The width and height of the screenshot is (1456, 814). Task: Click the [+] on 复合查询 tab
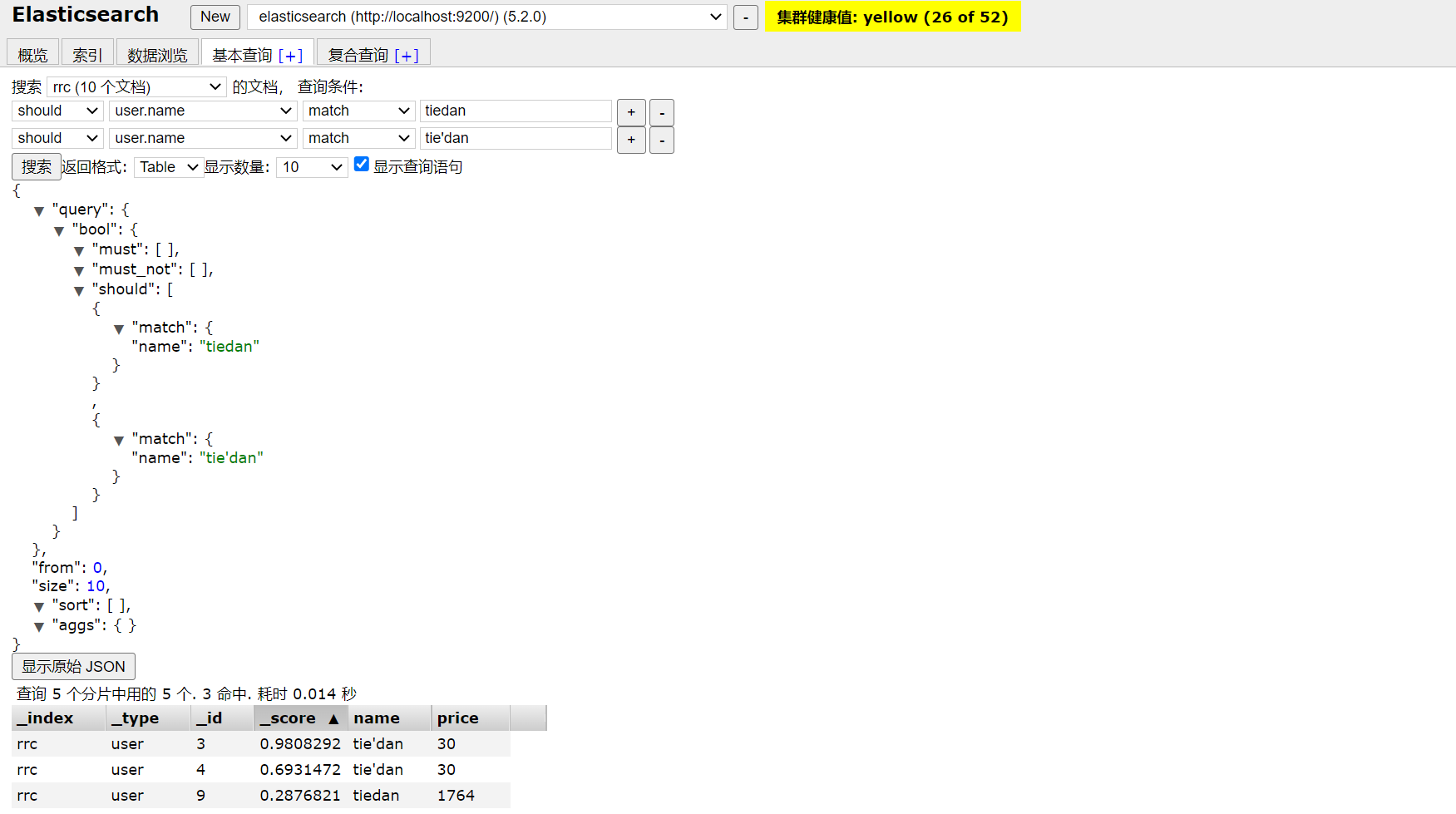point(407,56)
